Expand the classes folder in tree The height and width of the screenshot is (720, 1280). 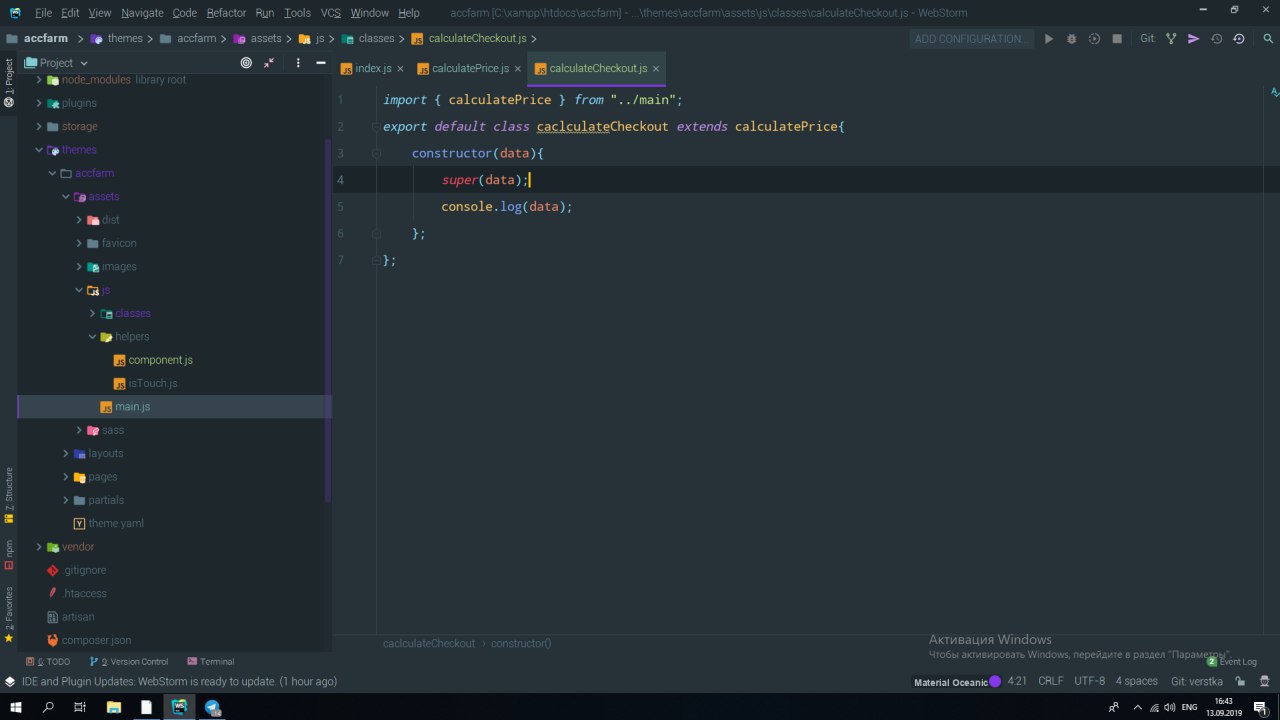coord(93,313)
